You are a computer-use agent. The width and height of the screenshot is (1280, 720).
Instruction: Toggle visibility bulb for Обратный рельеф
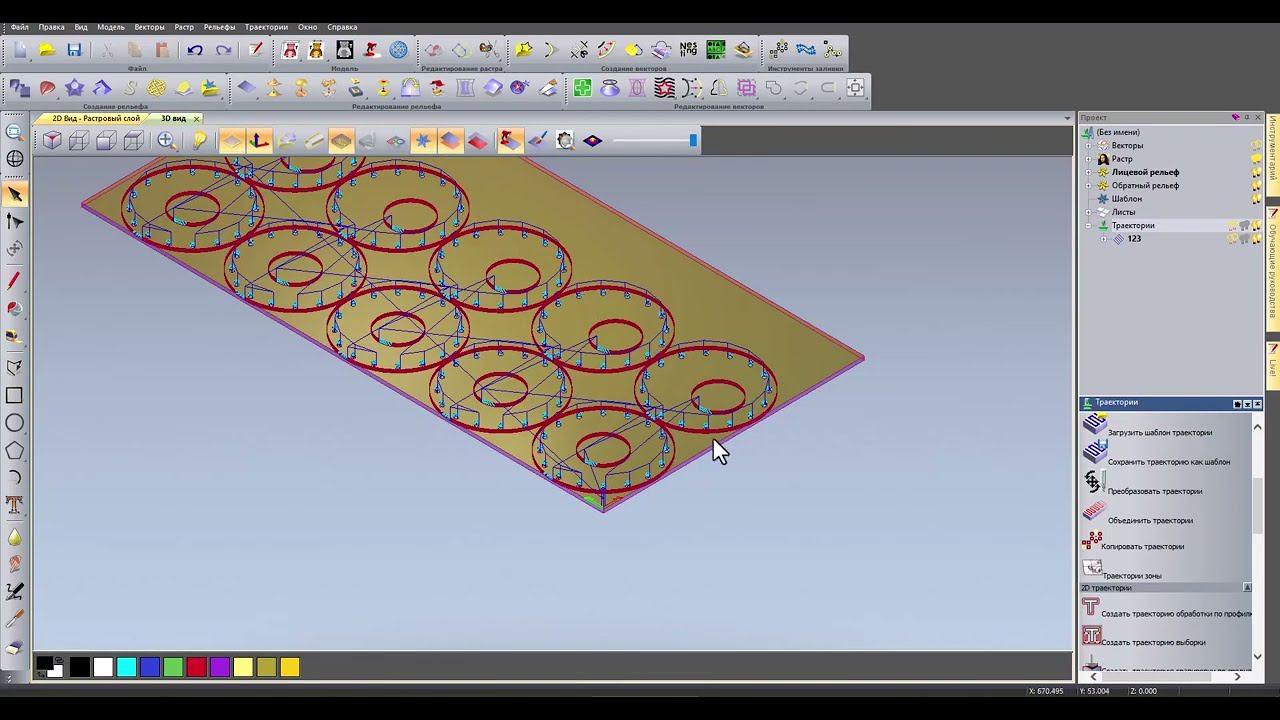tap(1256, 186)
